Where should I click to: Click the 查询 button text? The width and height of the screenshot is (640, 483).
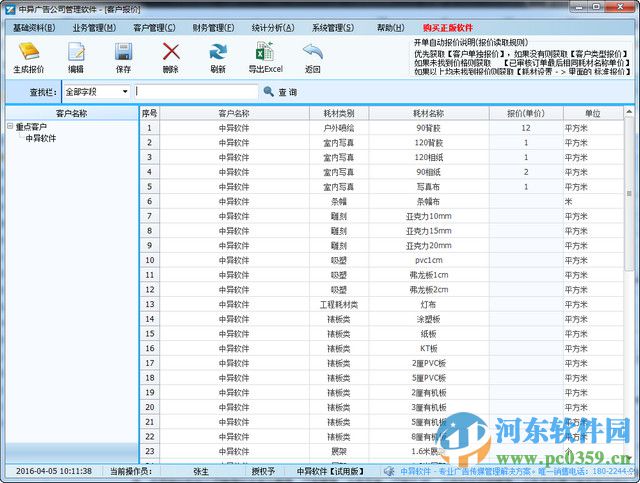288,92
